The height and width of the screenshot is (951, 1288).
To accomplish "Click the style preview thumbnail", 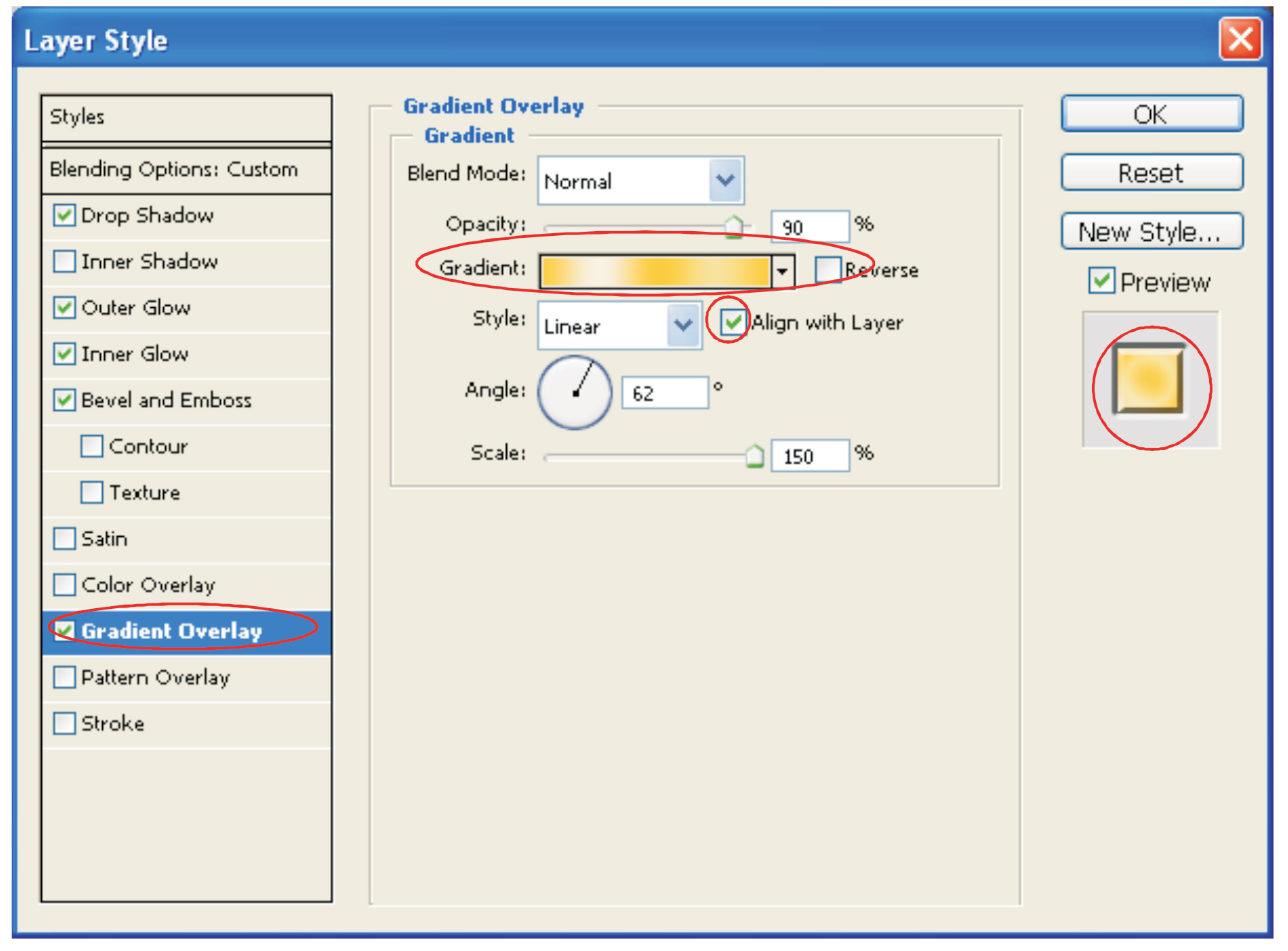I will click(1149, 379).
